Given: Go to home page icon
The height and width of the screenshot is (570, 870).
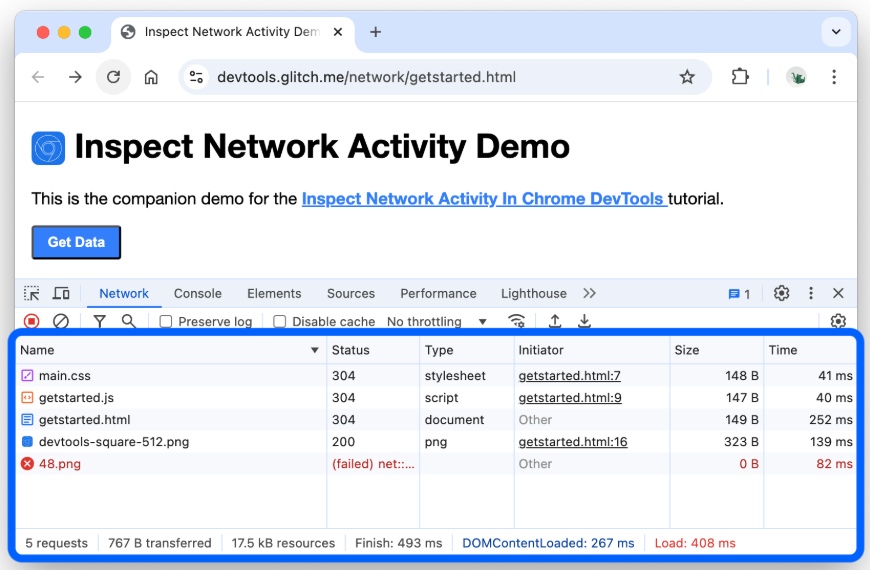Looking at the screenshot, I should (151, 77).
